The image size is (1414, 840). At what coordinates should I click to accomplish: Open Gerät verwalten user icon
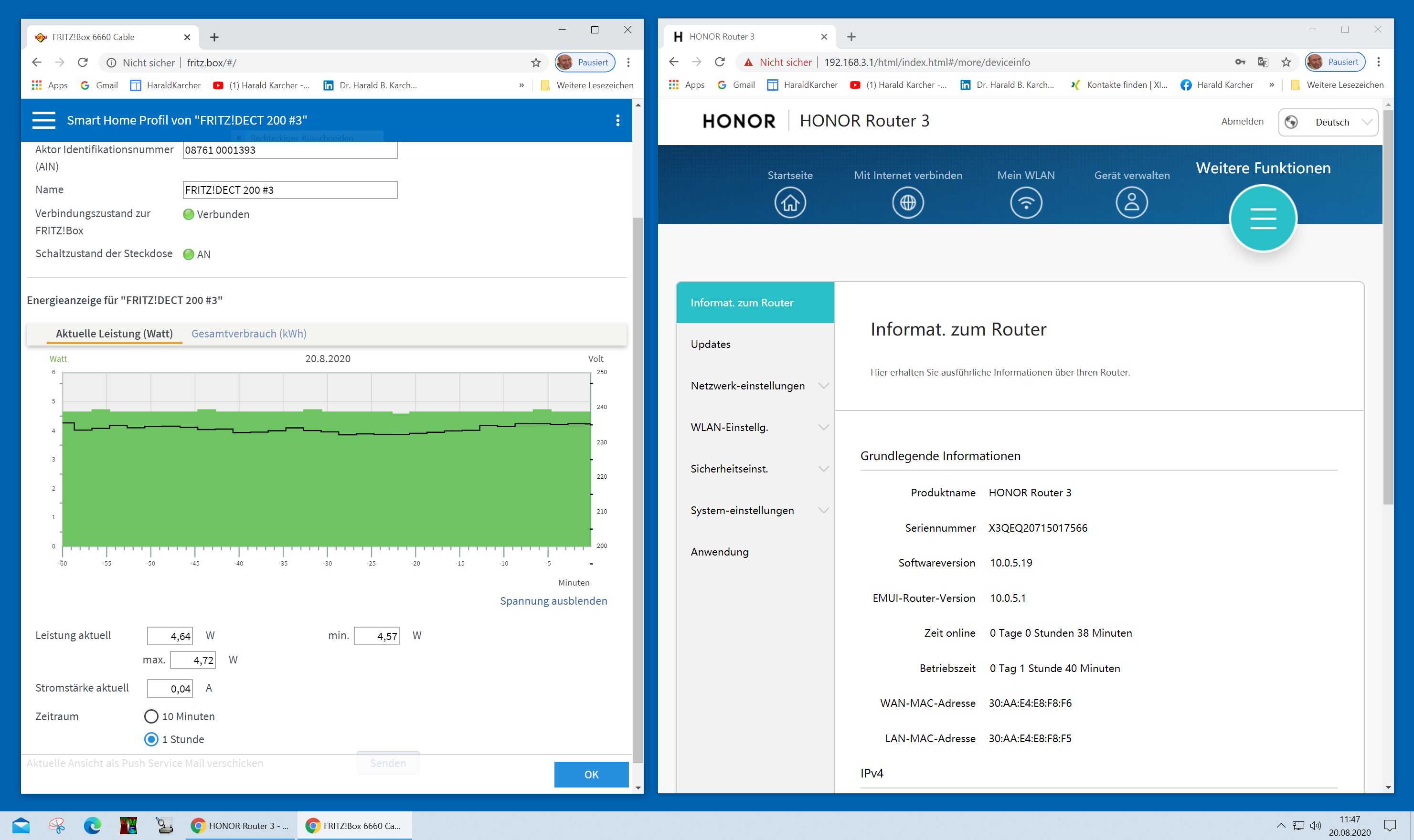coord(1131,203)
